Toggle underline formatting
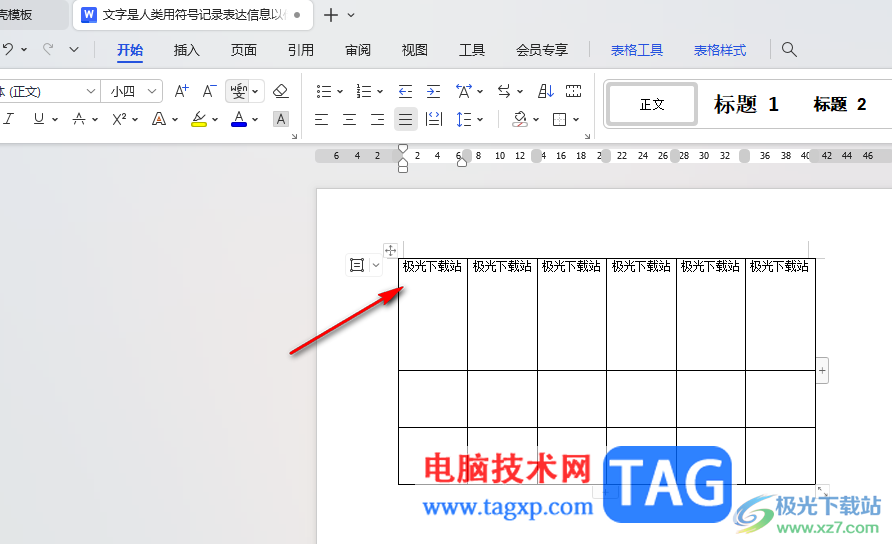This screenshot has width=892, height=544. 39,119
